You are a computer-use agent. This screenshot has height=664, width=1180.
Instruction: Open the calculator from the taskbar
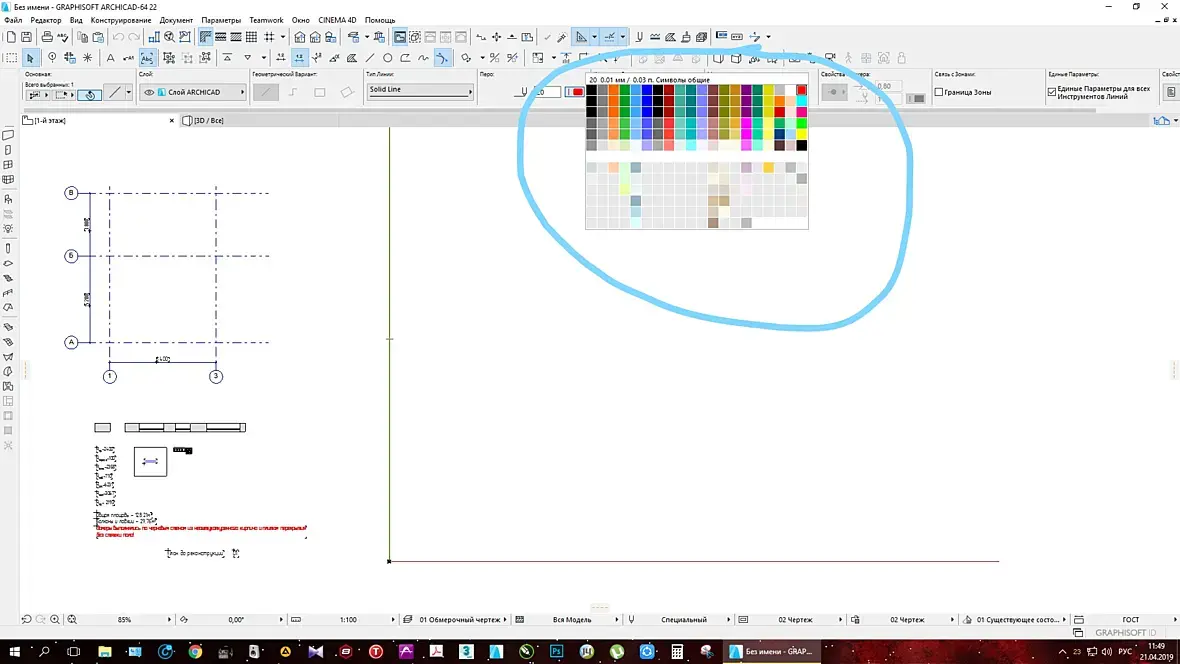point(677,652)
